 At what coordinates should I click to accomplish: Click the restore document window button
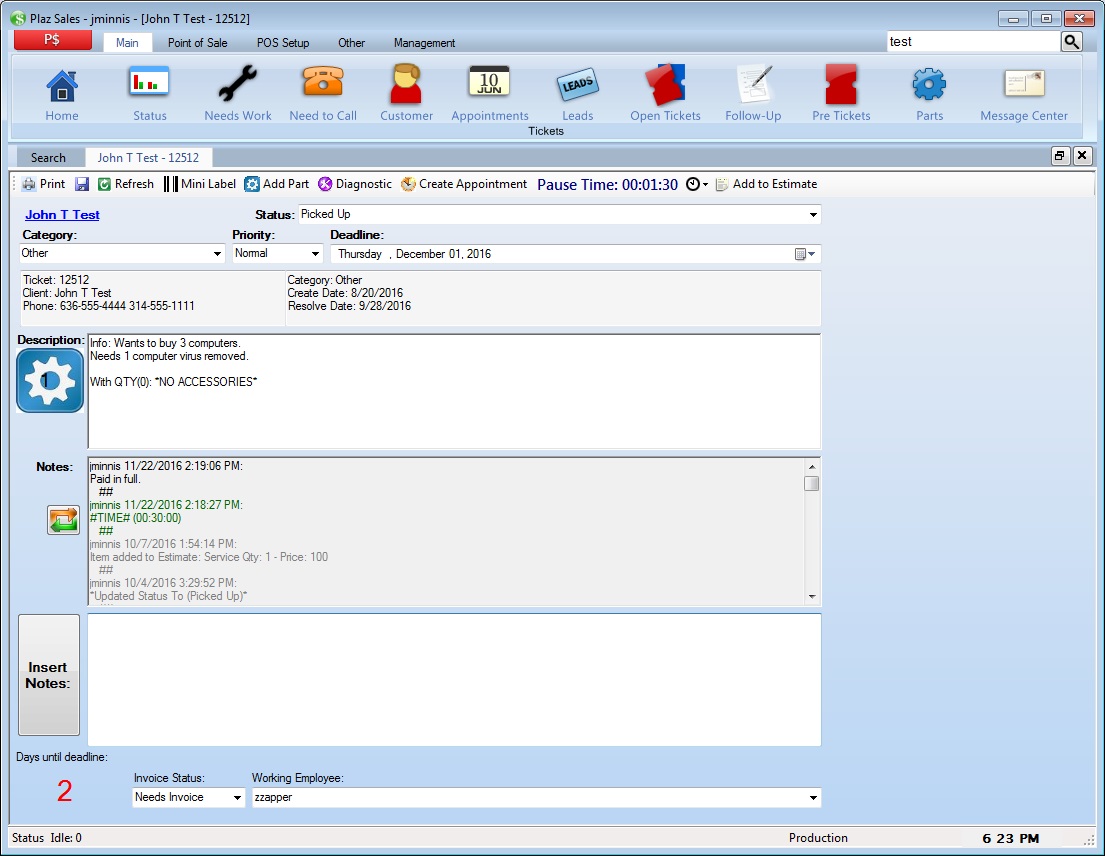[1060, 156]
